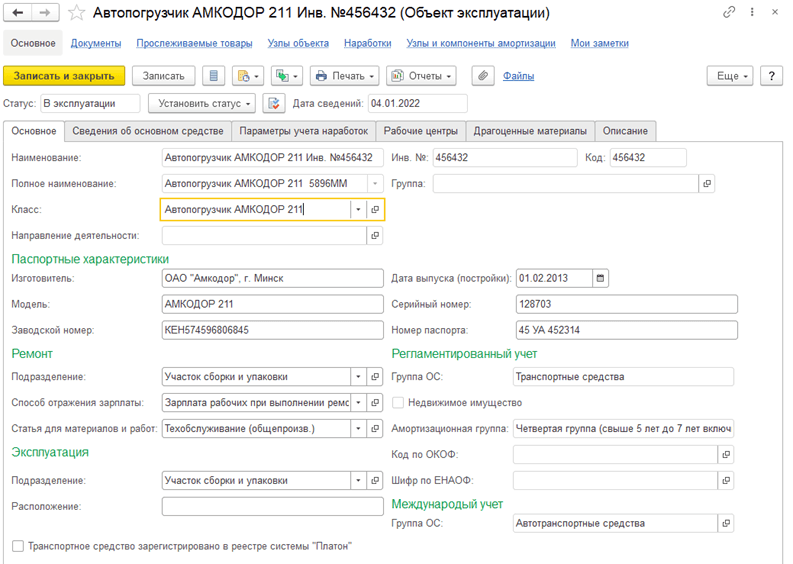Click the paperclip attach files icon
The width and height of the screenshot is (793, 564).
click(x=483, y=76)
